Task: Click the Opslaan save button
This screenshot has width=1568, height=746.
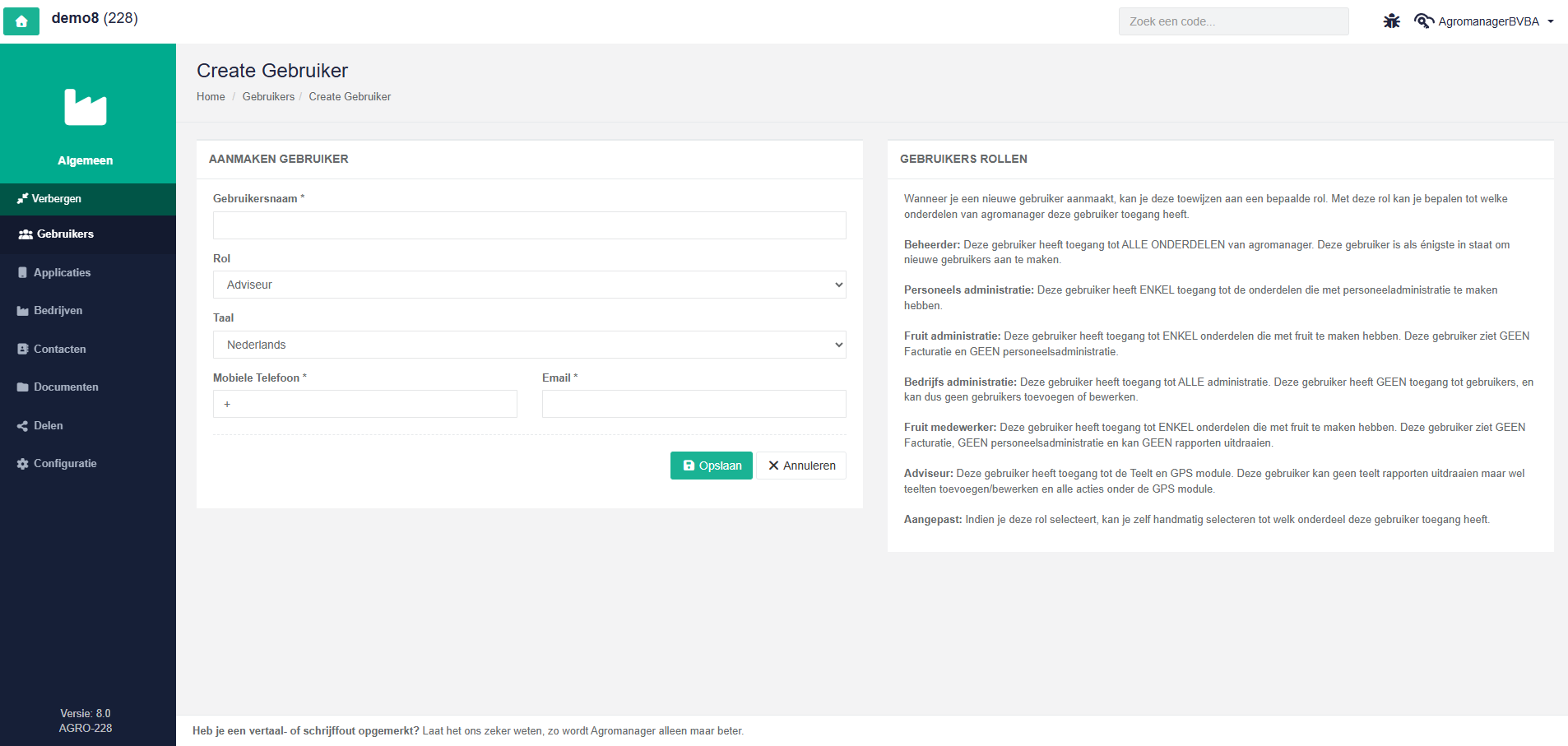Action: (712, 466)
